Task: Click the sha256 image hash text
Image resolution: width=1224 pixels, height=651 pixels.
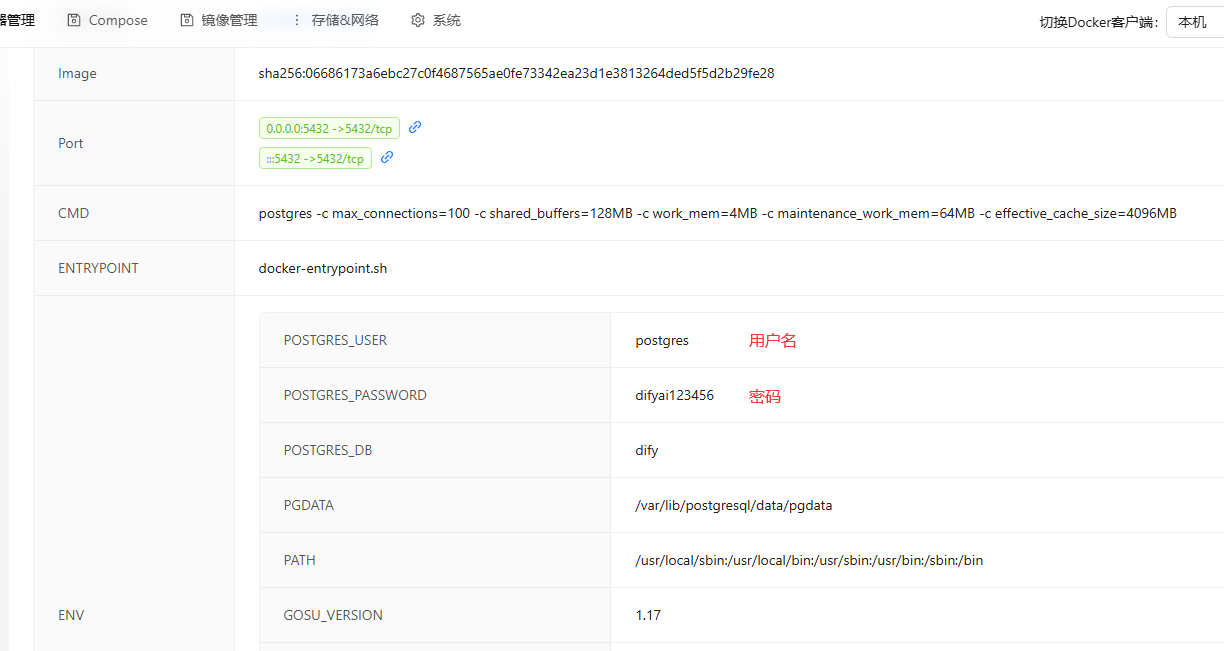Action: pyautogui.click(x=516, y=73)
